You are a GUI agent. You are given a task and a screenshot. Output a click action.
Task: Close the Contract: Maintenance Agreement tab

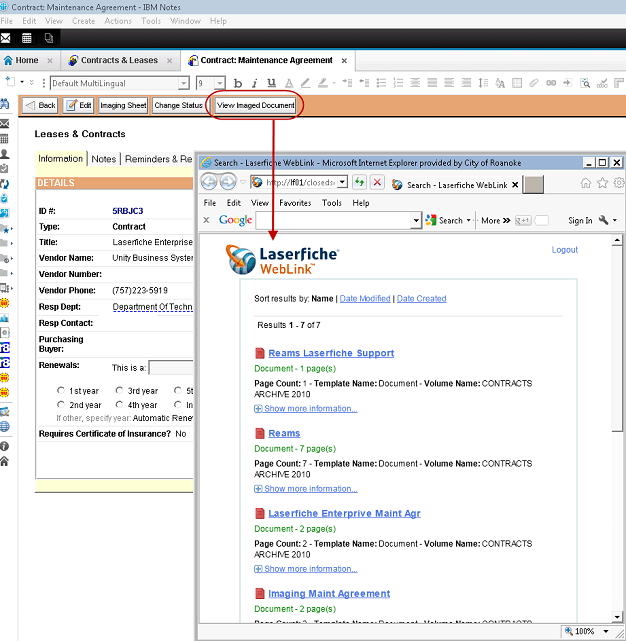click(x=344, y=61)
